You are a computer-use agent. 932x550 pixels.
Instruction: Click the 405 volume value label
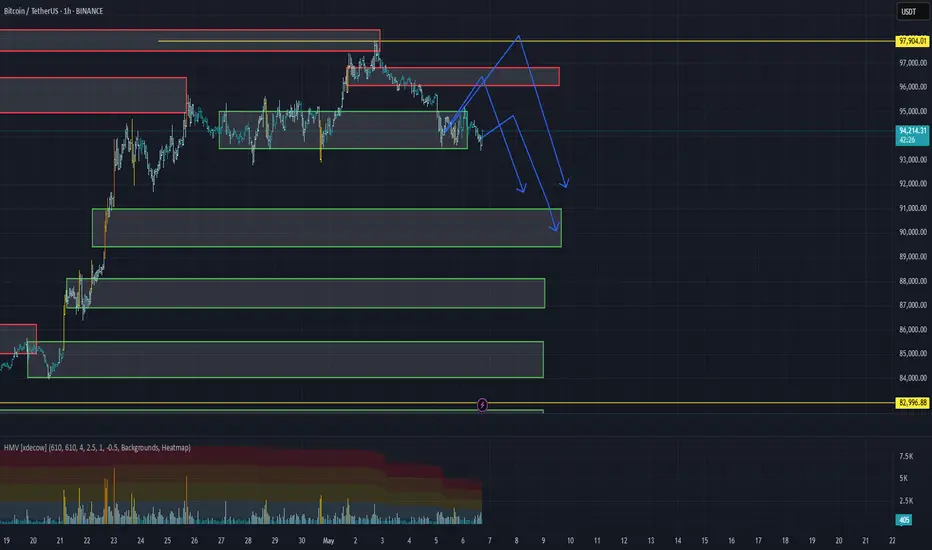(x=904, y=520)
